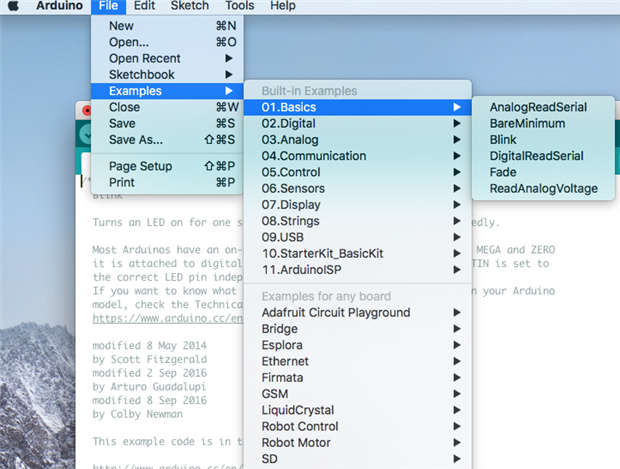Open the Sketch menu

click(x=189, y=6)
